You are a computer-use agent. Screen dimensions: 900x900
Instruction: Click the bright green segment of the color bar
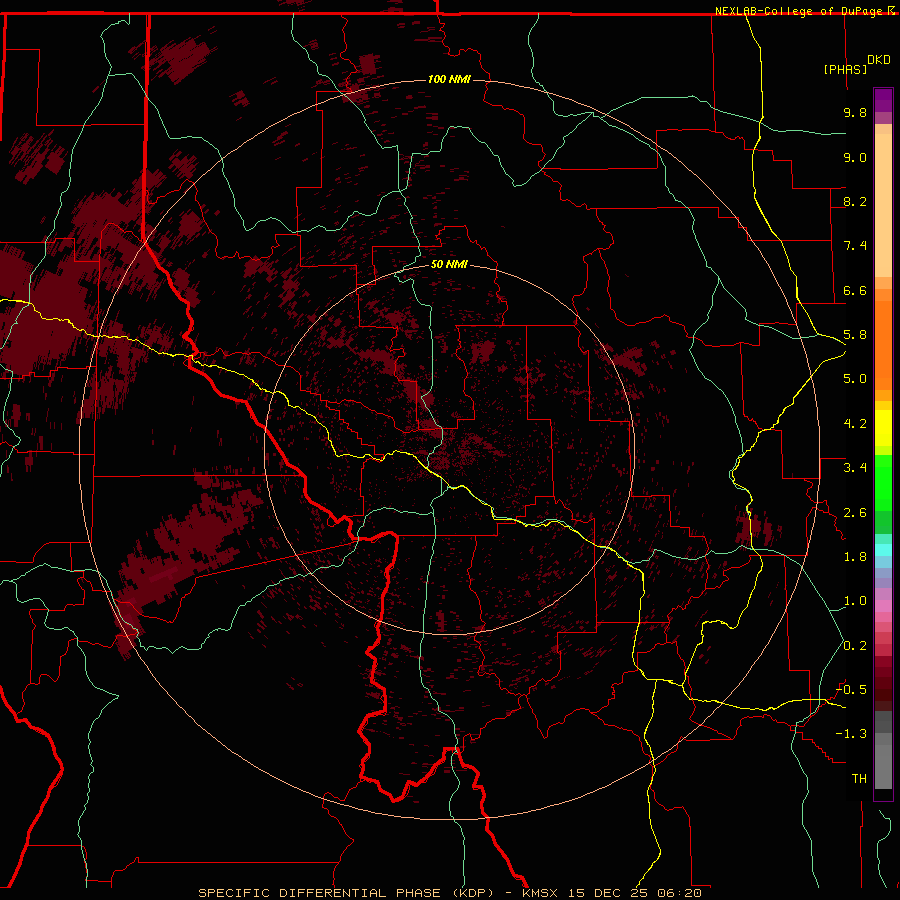click(883, 482)
